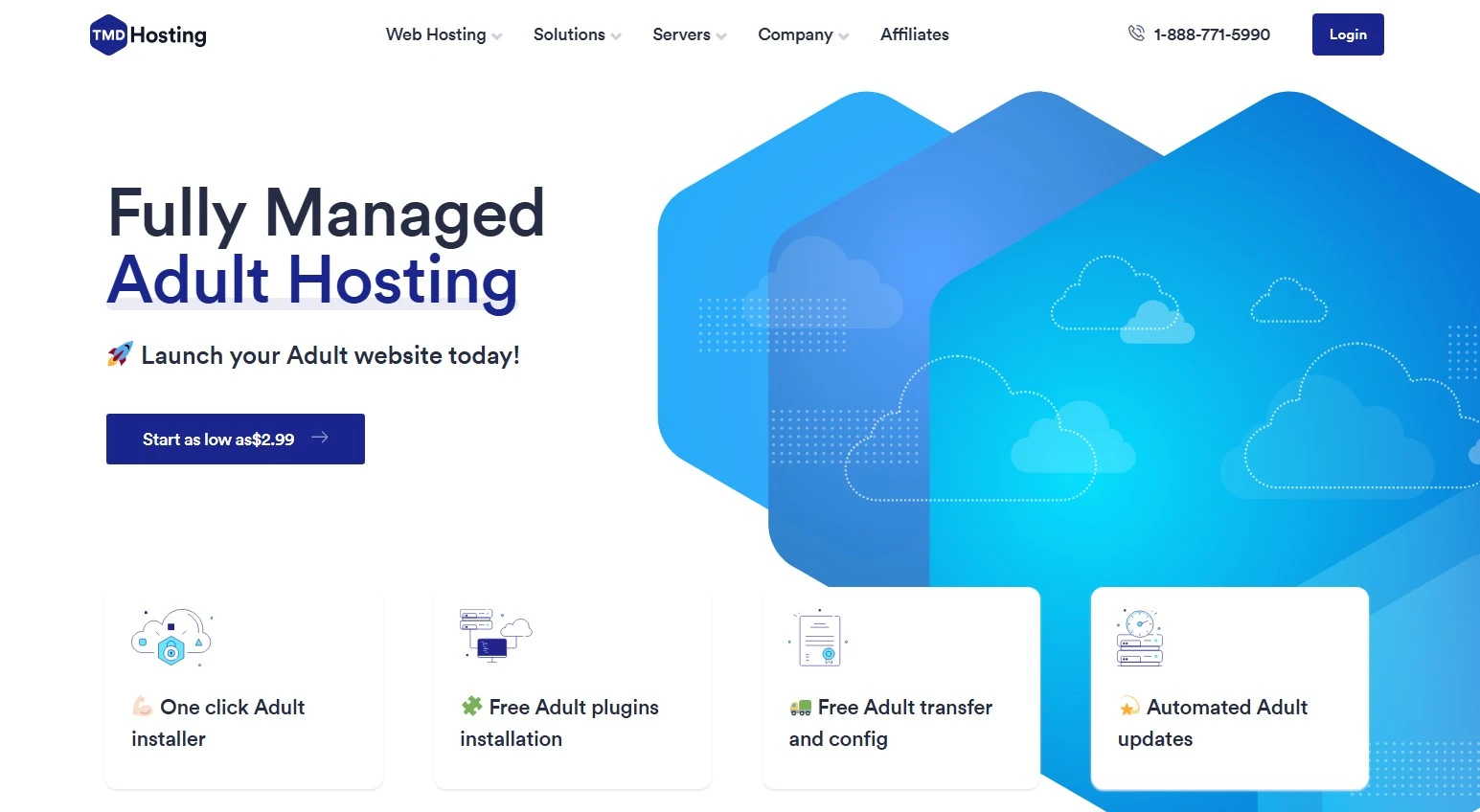Screen dimensions: 1480x812
Task: Select the Affiliates menu item
Action: (x=914, y=34)
